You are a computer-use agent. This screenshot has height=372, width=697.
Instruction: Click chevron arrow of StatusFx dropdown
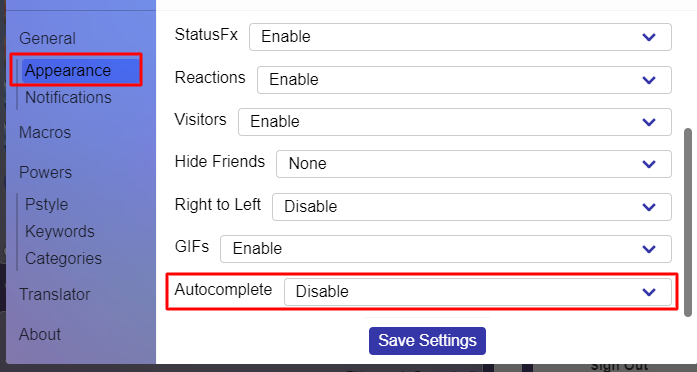[x=649, y=37]
